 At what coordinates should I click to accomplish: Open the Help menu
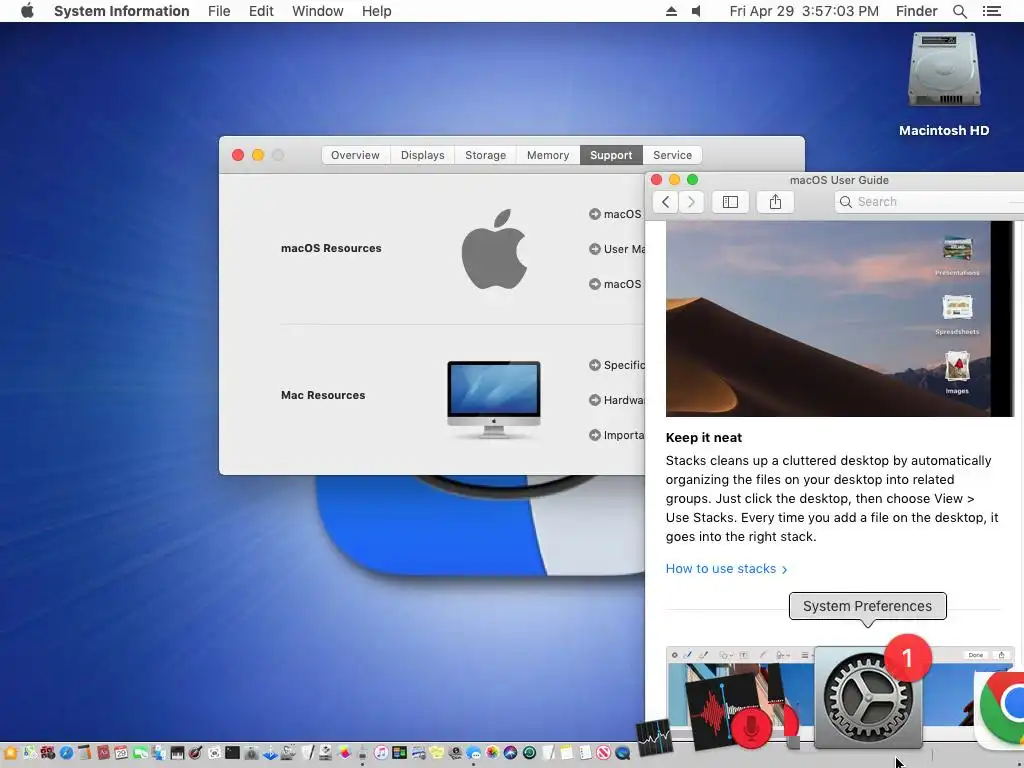(x=377, y=11)
